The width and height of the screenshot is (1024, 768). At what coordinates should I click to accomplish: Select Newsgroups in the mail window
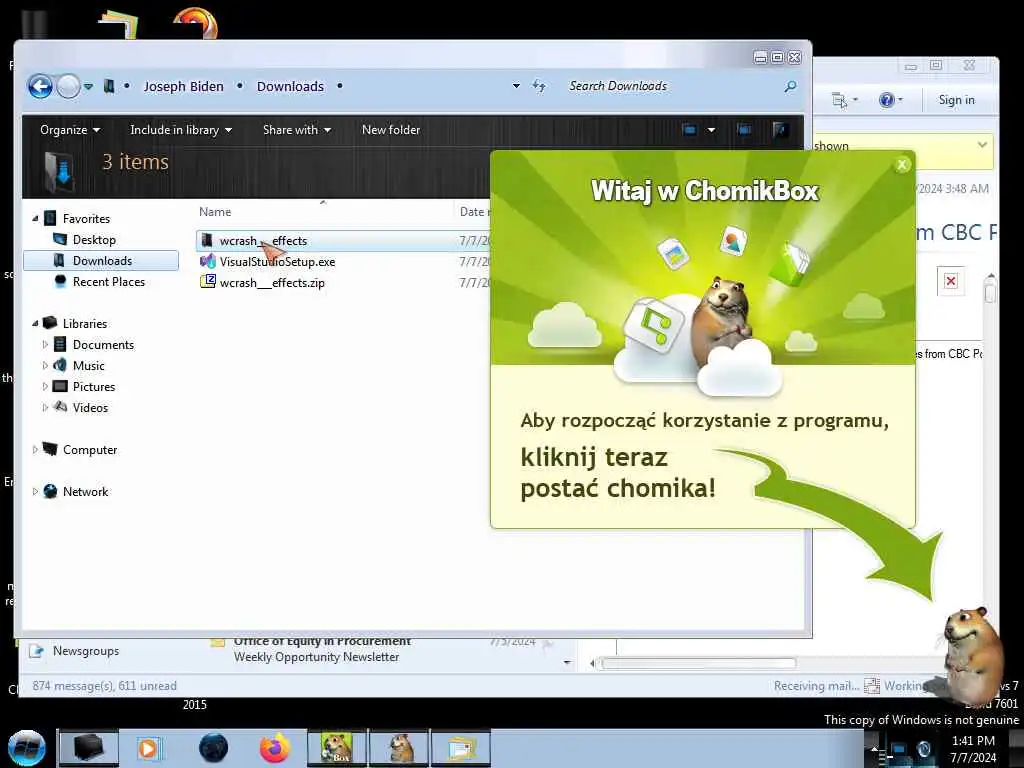(86, 650)
